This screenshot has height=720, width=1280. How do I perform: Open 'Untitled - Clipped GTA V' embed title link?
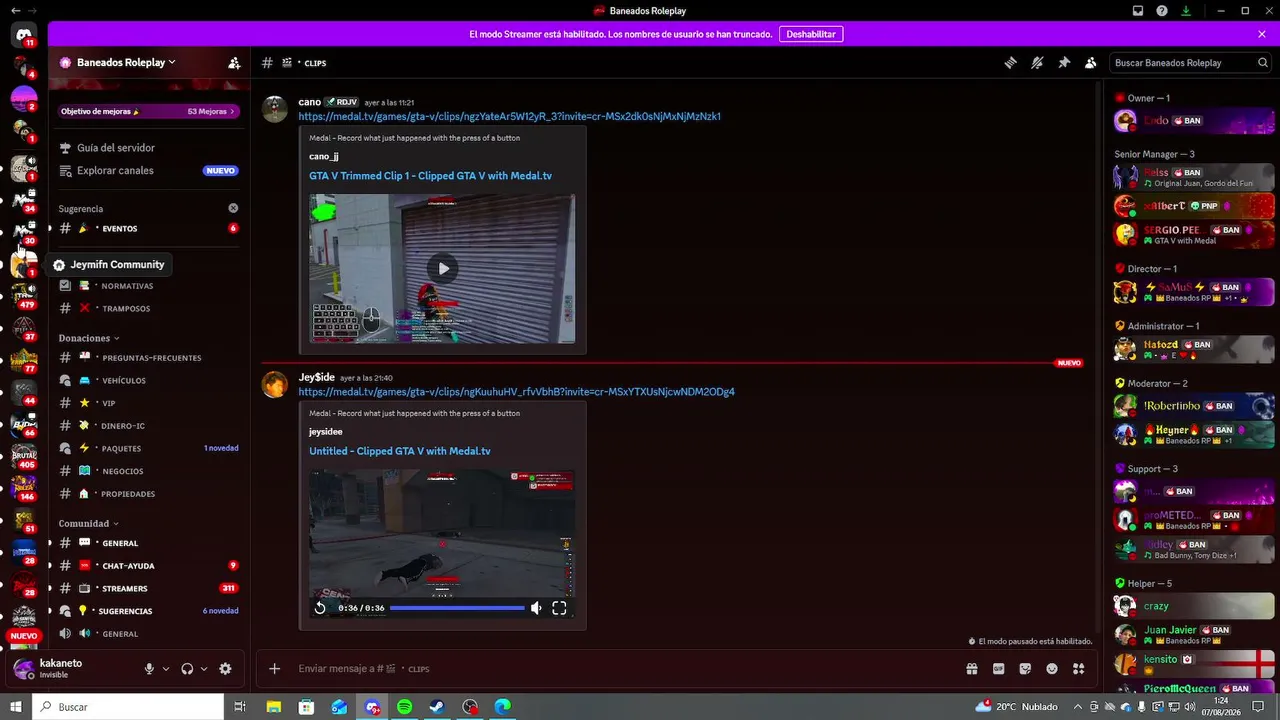pyautogui.click(x=400, y=451)
